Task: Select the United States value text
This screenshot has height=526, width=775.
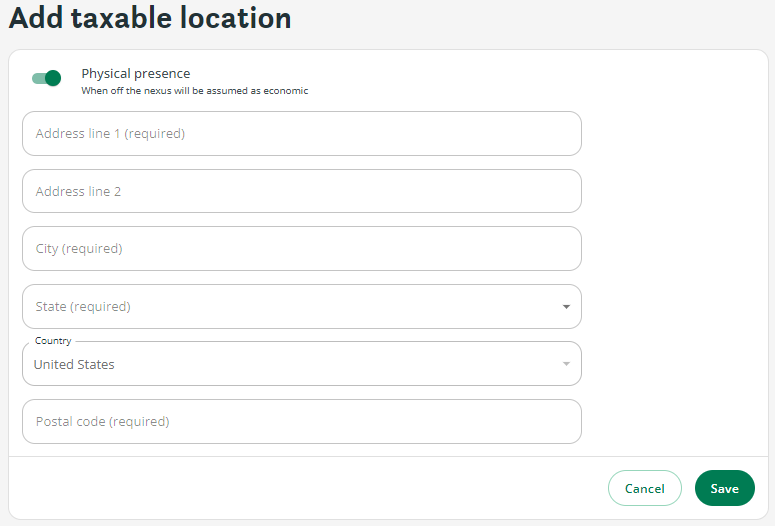Action: pyautogui.click(x=74, y=365)
